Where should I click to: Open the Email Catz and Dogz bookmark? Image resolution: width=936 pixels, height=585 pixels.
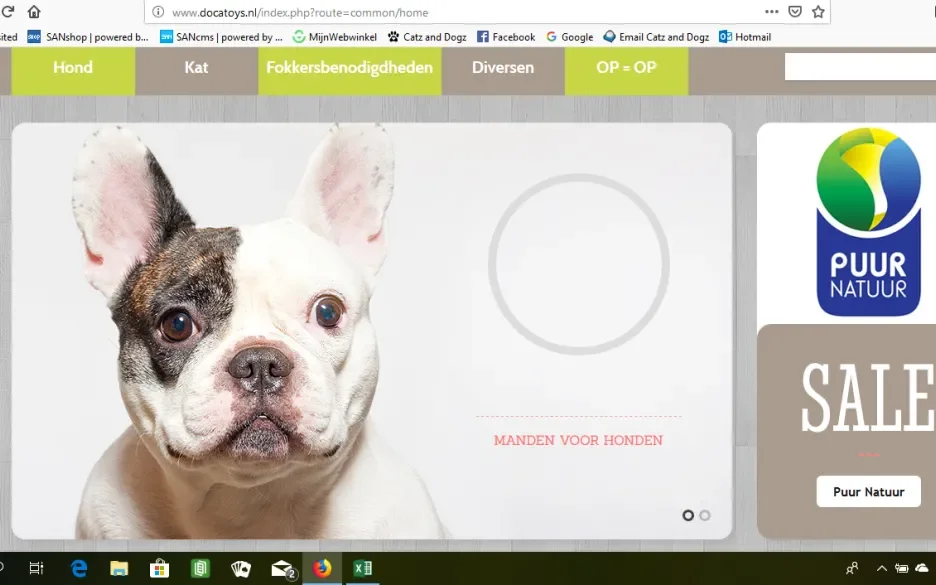(x=656, y=37)
